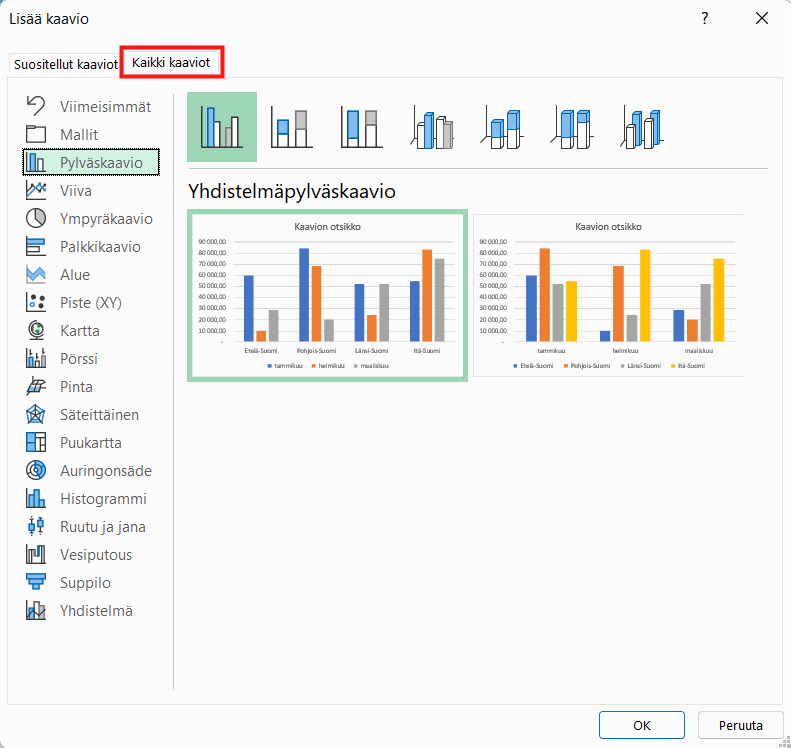Screen dimensions: 791x748
Task: Click the Vesiputous label in chart list
Action: pyautogui.click(x=96, y=554)
